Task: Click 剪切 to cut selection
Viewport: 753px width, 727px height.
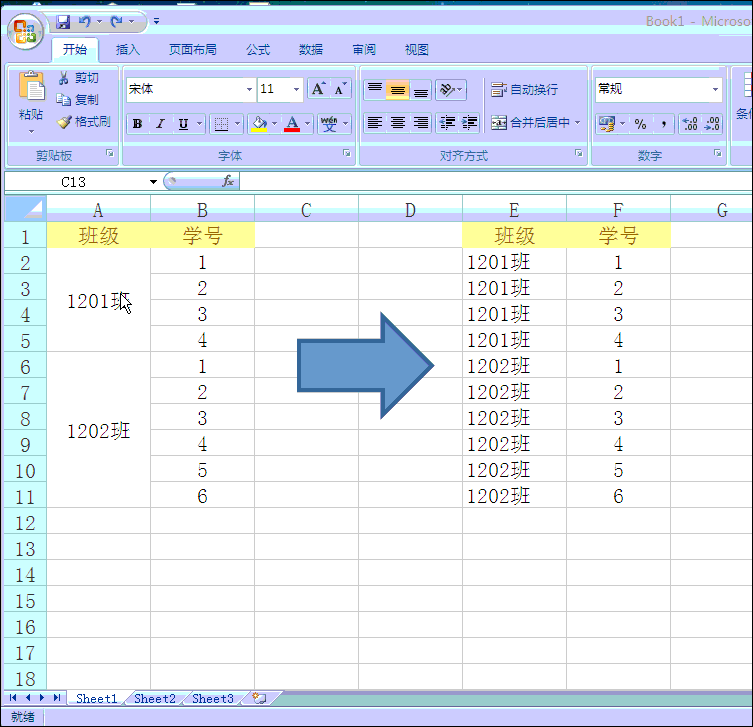Action: coord(78,78)
